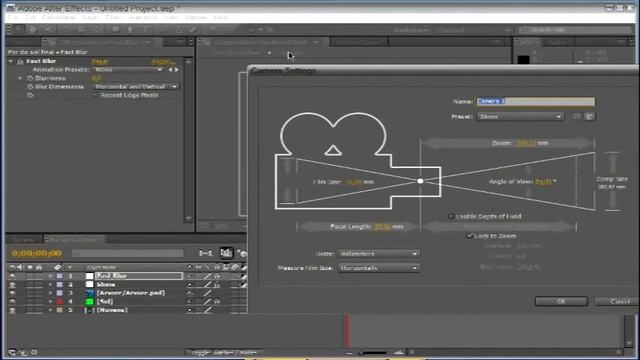Expand the Nuvens layer properties
640x360 pixels.
tap(51, 310)
